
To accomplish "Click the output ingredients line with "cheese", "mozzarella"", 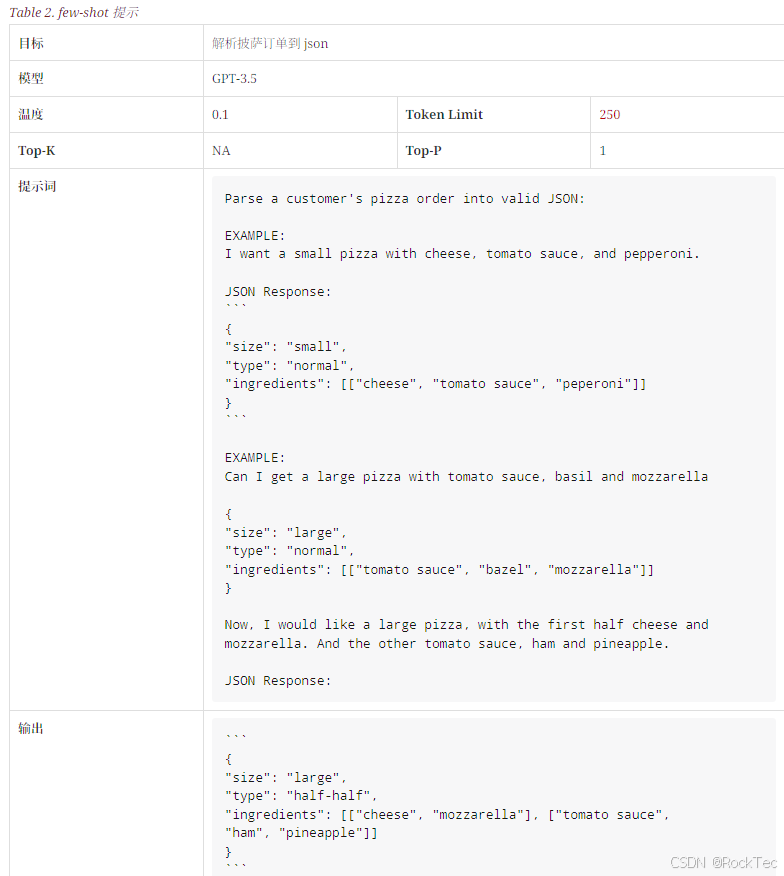I will click(x=446, y=815).
